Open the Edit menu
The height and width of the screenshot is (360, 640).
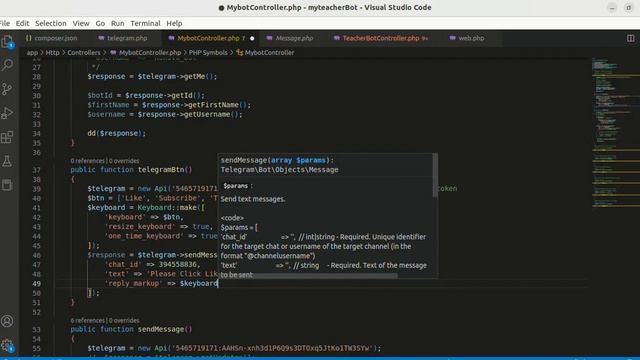point(22,23)
